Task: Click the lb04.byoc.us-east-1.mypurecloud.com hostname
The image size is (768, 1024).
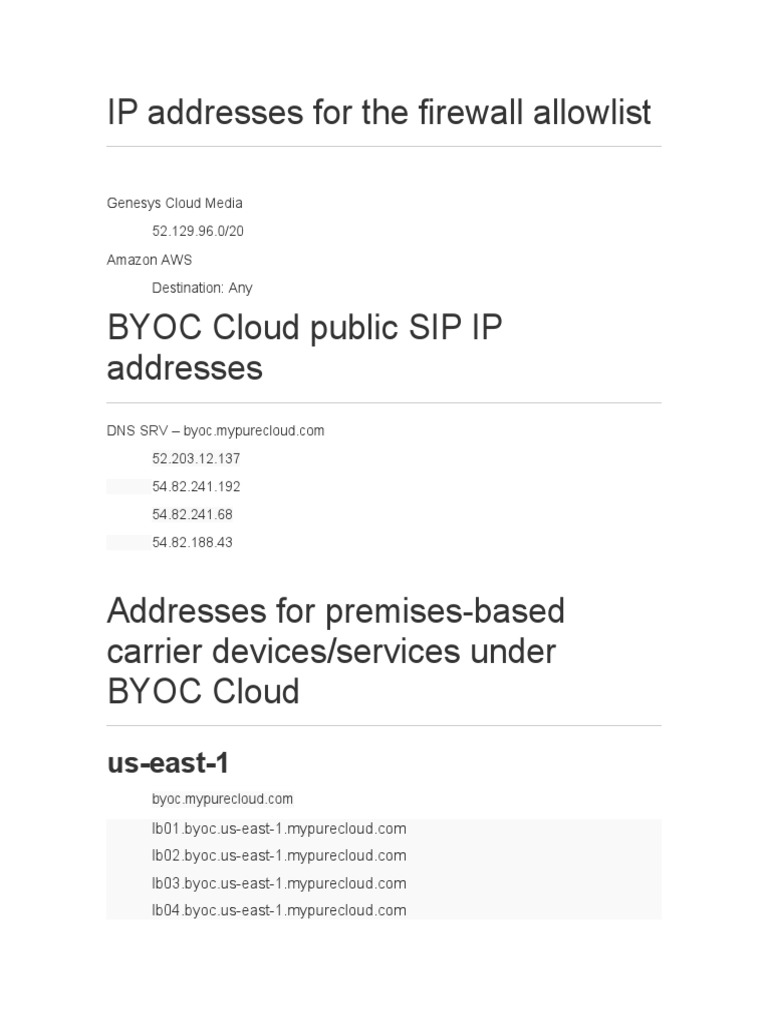Action: [x=279, y=911]
